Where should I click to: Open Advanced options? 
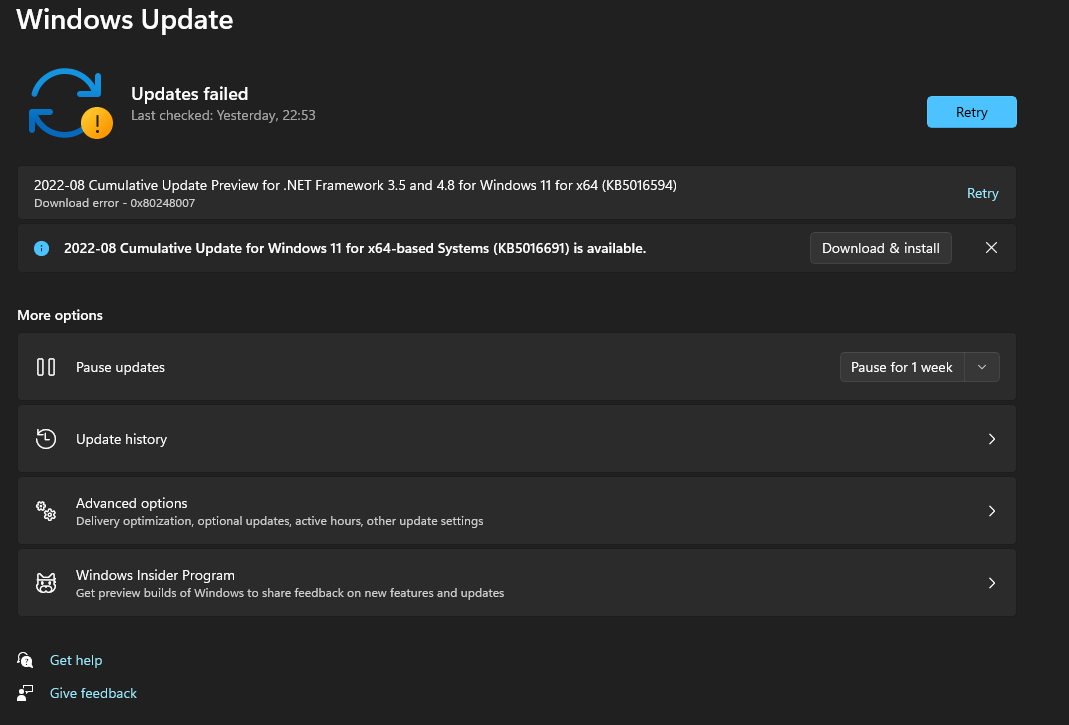517,511
